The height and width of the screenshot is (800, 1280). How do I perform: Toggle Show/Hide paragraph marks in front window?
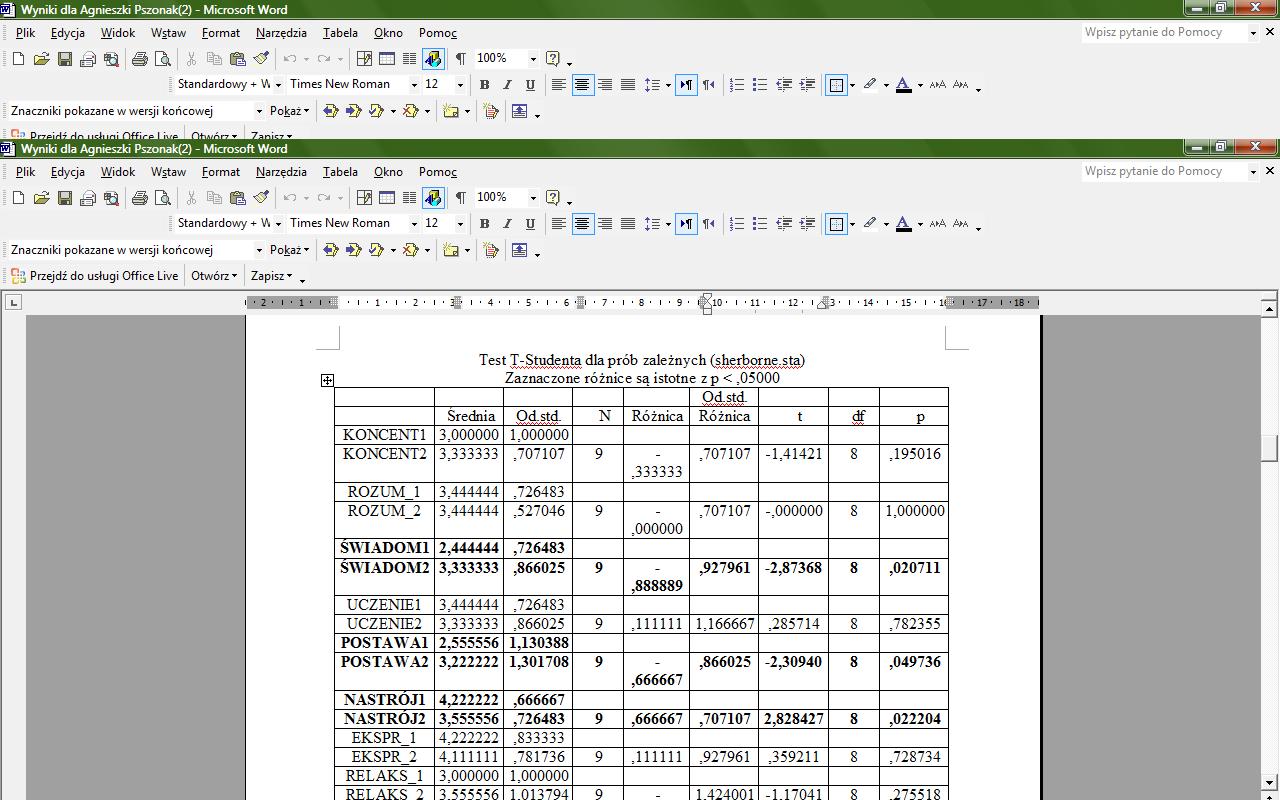[x=461, y=198]
